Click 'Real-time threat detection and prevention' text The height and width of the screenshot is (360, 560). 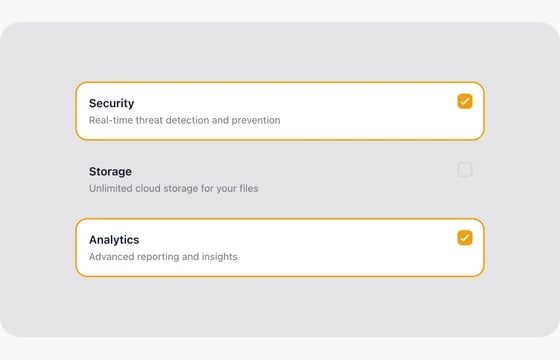184,120
